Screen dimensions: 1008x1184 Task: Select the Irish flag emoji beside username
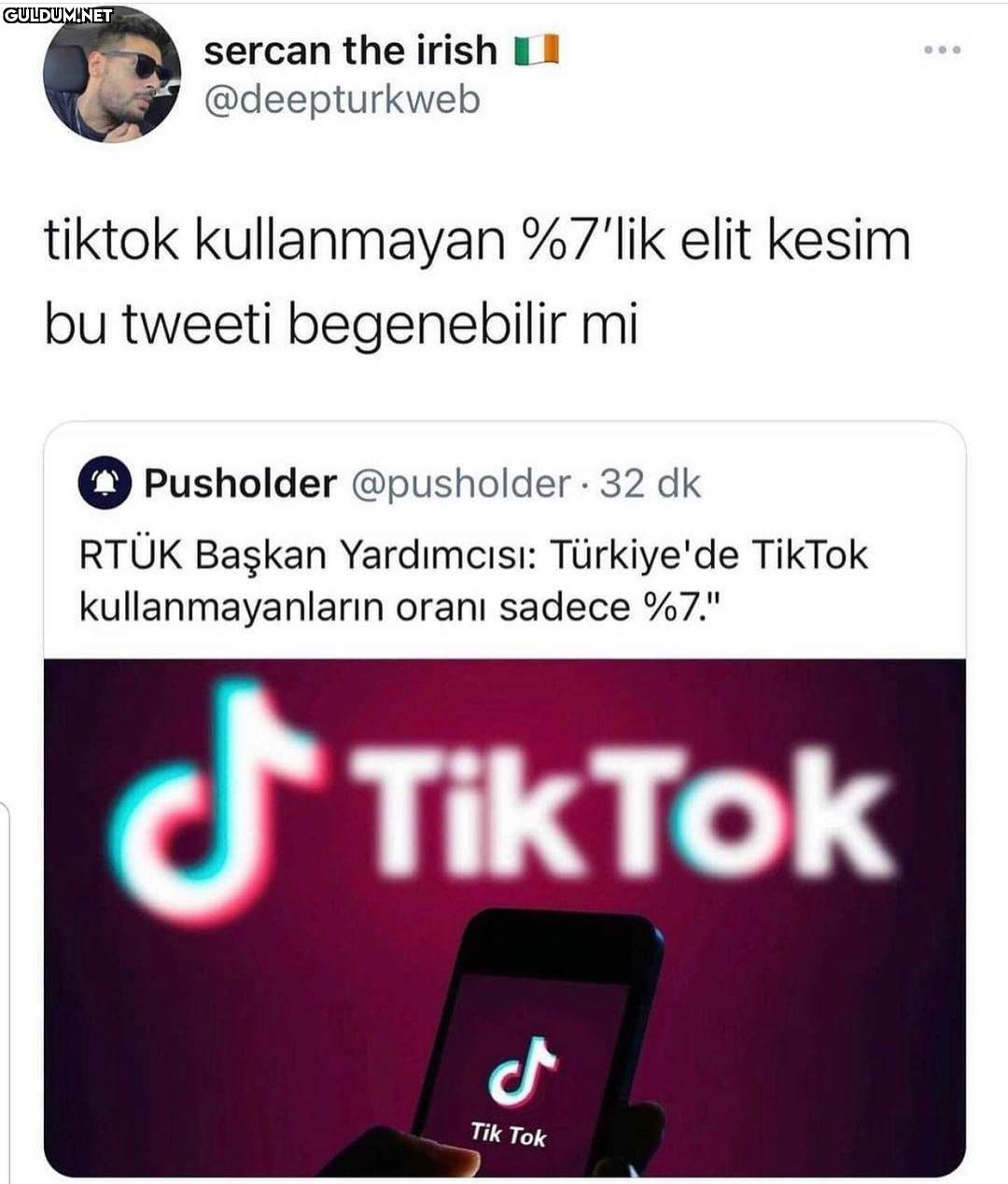(536, 50)
